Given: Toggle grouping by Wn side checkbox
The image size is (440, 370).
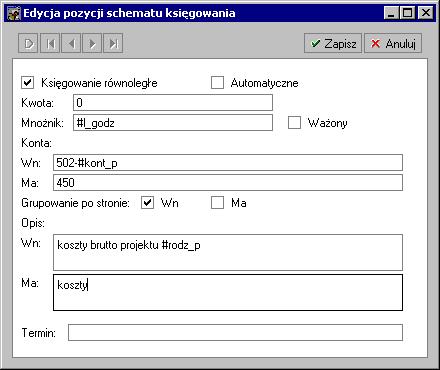Looking at the screenshot, I should click(147, 203).
